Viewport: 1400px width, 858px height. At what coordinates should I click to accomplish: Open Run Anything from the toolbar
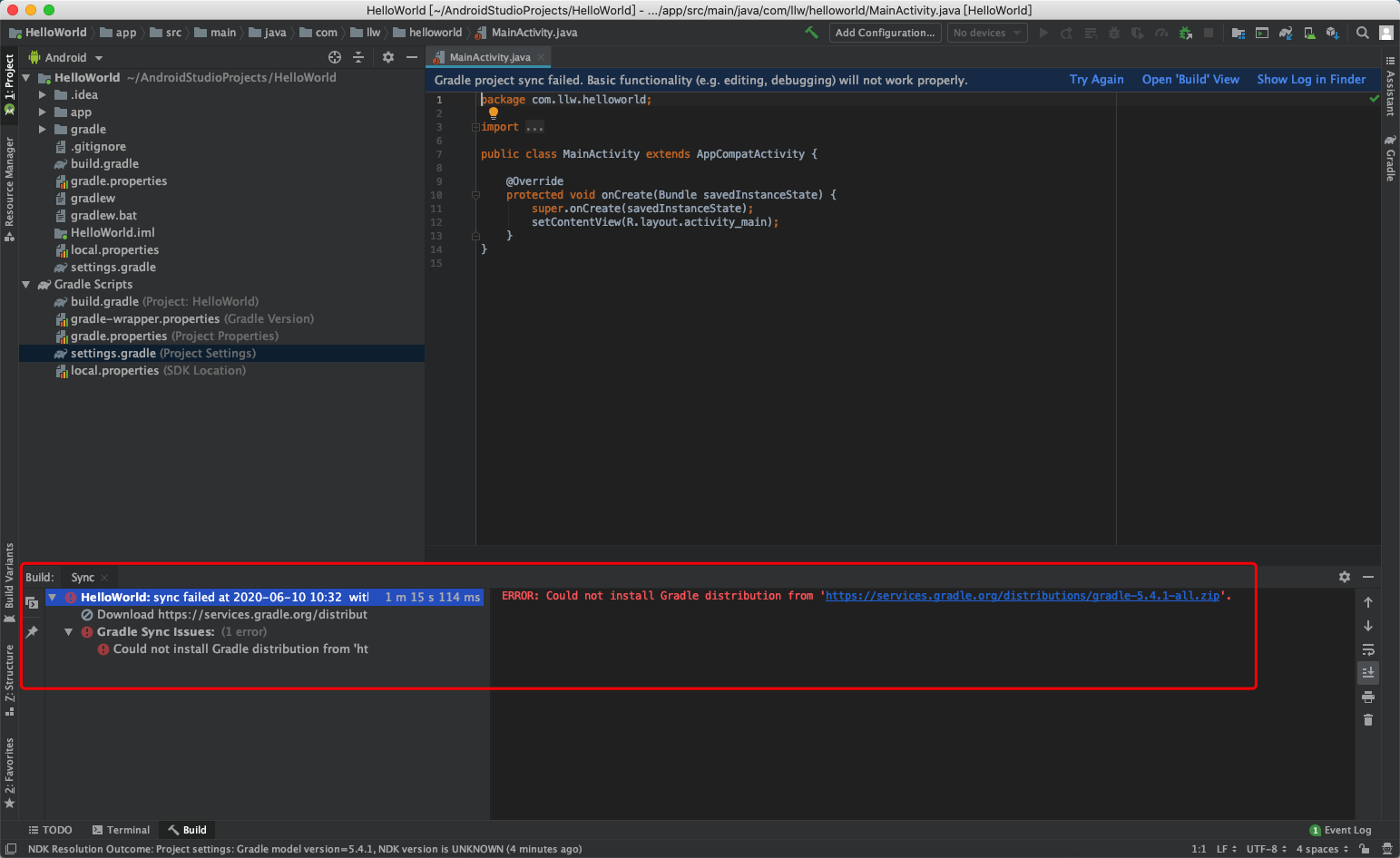[x=1262, y=33]
